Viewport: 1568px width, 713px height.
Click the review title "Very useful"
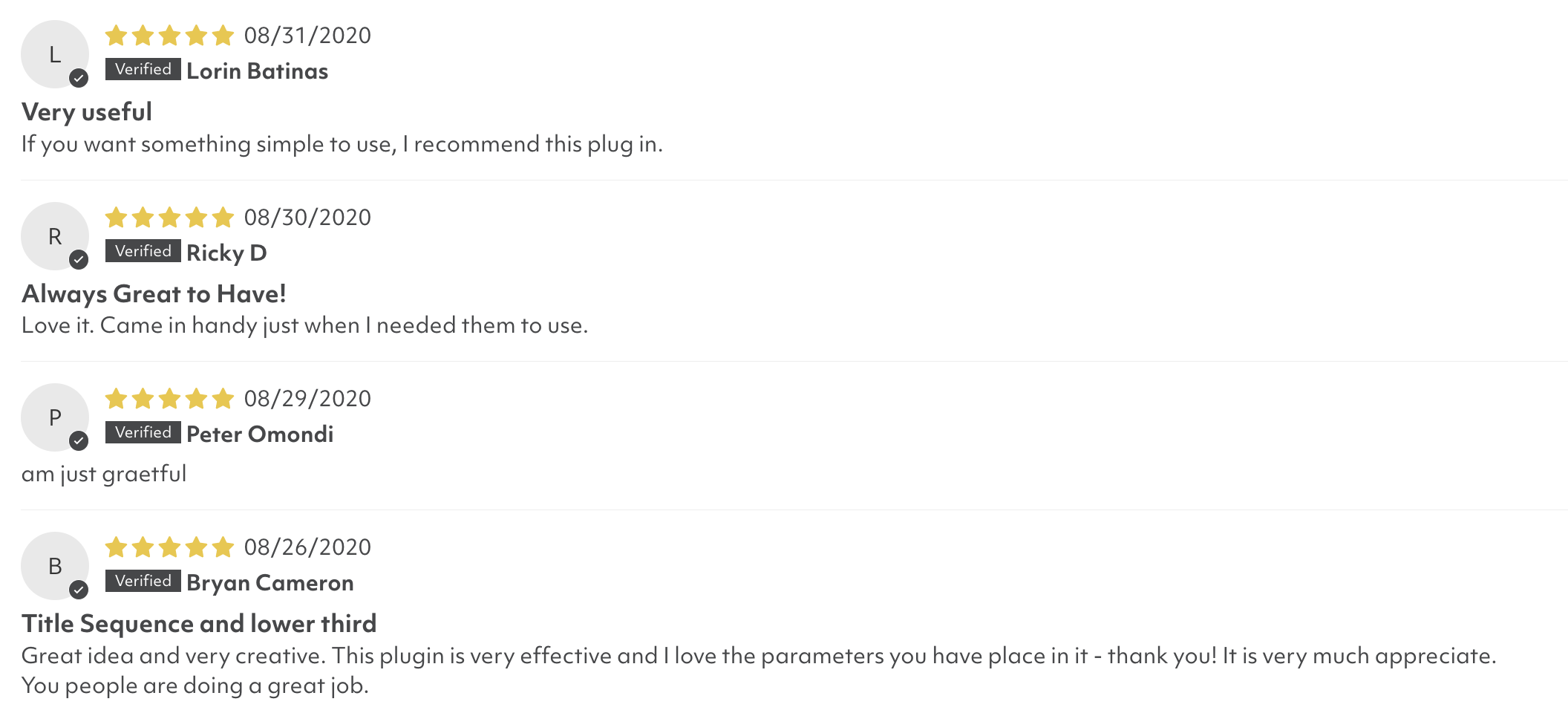tap(87, 112)
